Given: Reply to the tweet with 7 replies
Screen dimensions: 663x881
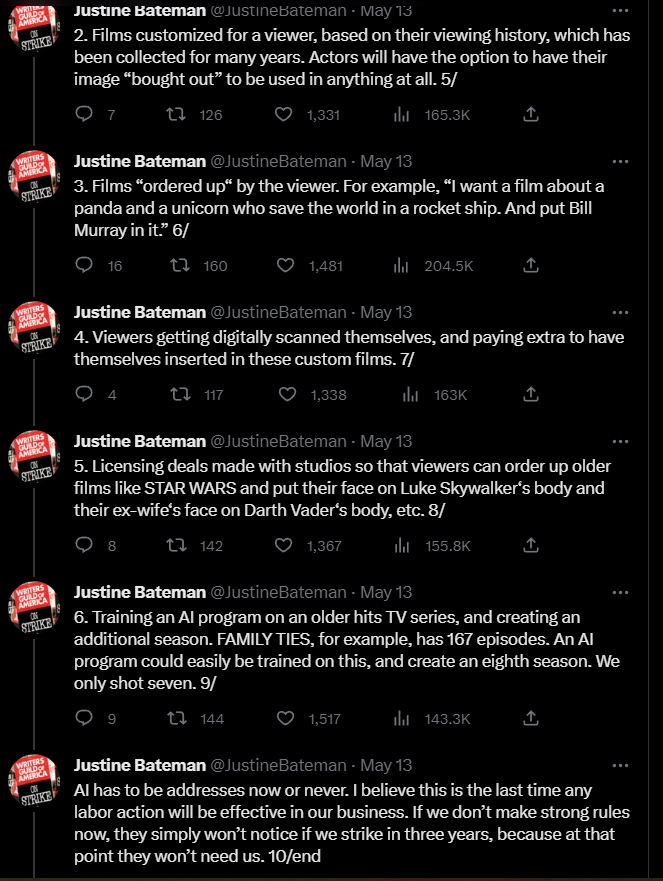Looking at the screenshot, I should pos(84,115).
